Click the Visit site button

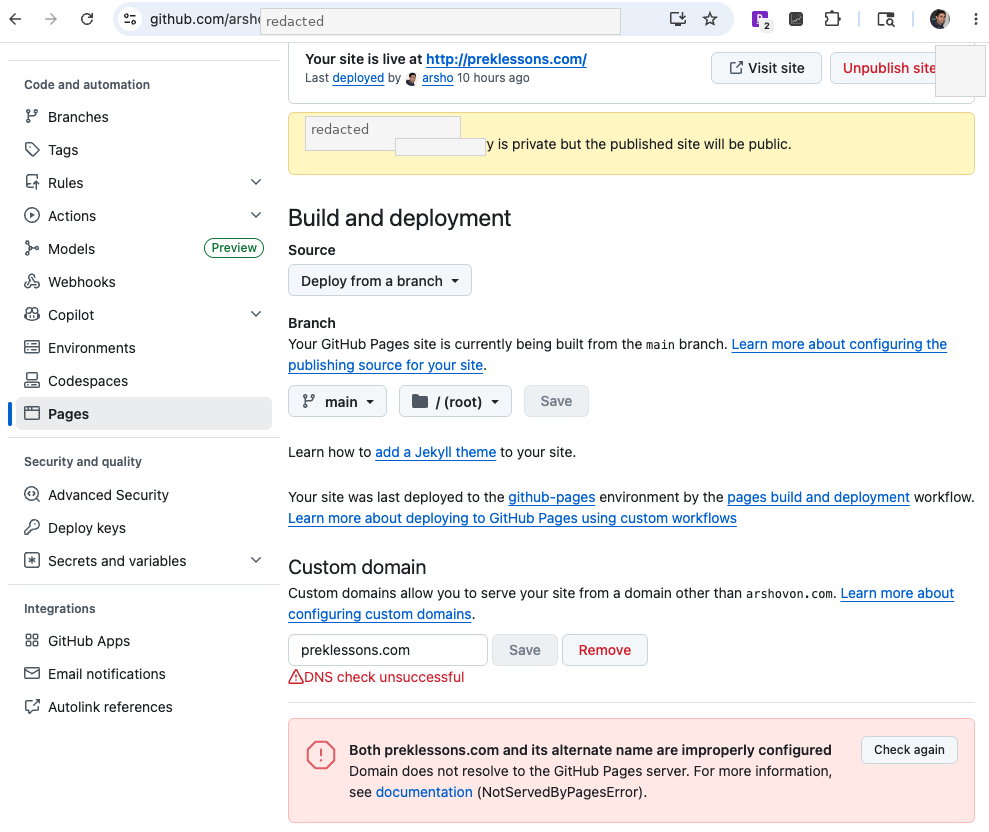tap(766, 68)
